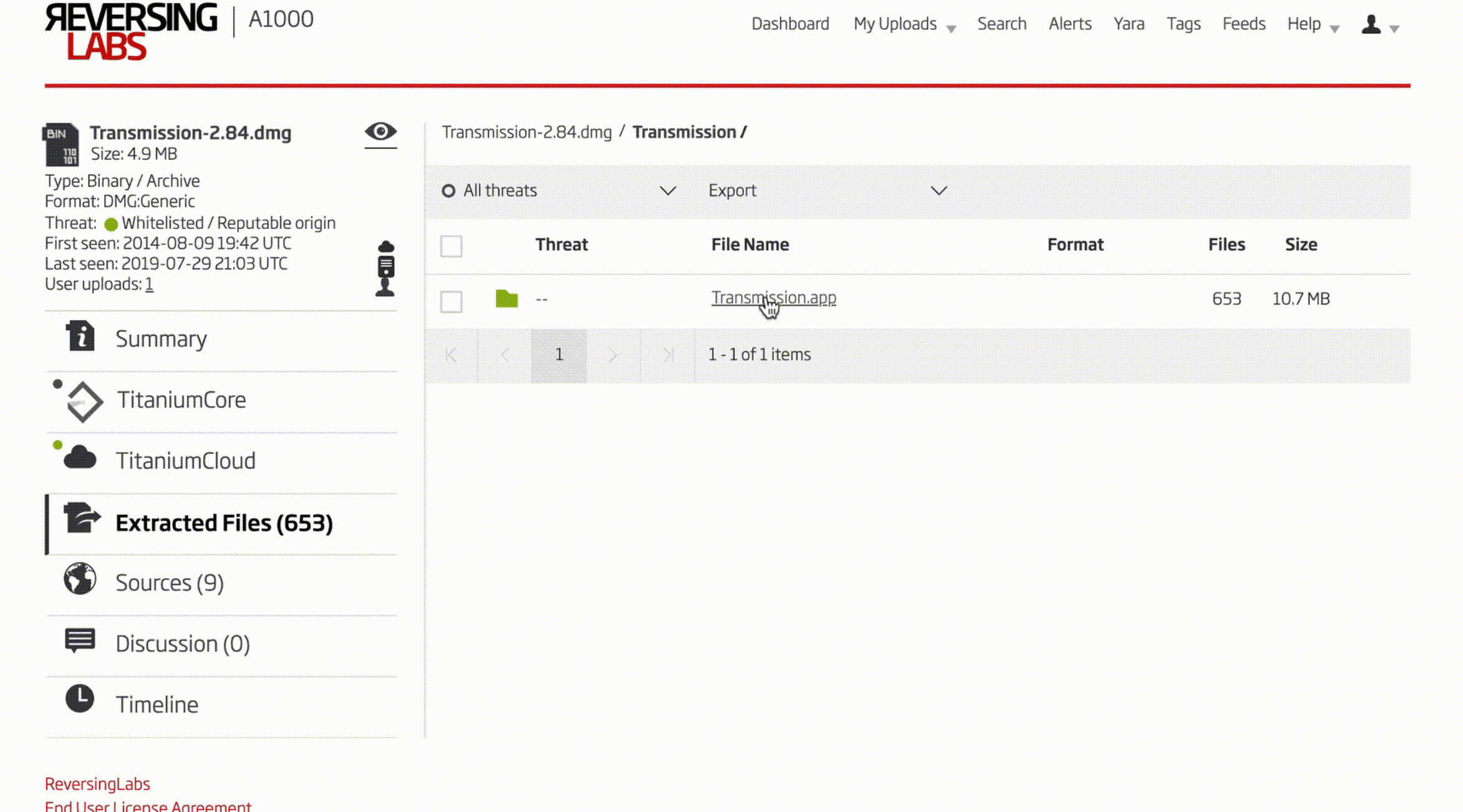Check the select-all checkbox in the table header

click(451, 246)
